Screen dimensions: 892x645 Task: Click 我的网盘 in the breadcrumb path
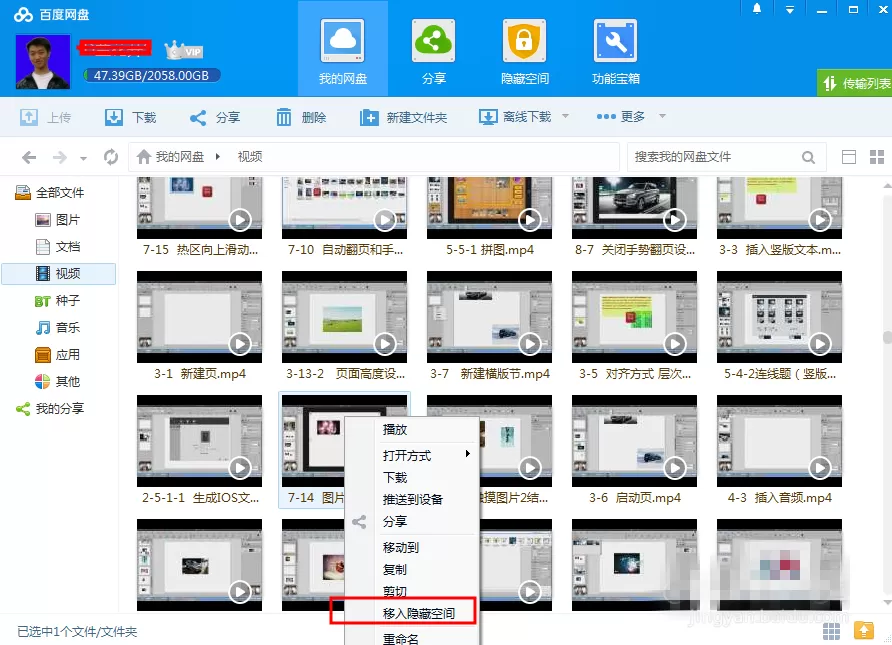coord(179,157)
